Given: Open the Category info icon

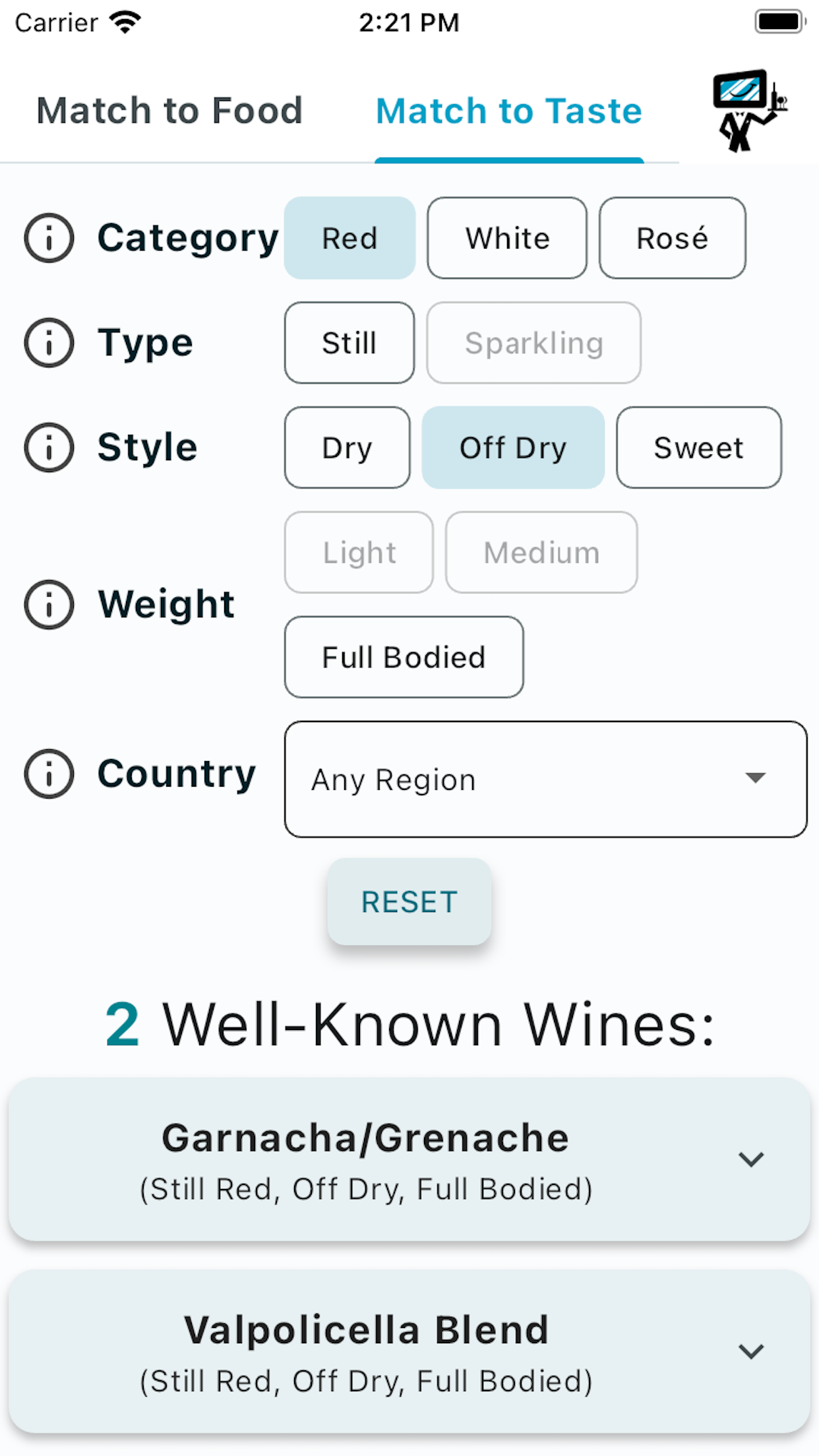Looking at the screenshot, I should click(x=49, y=238).
